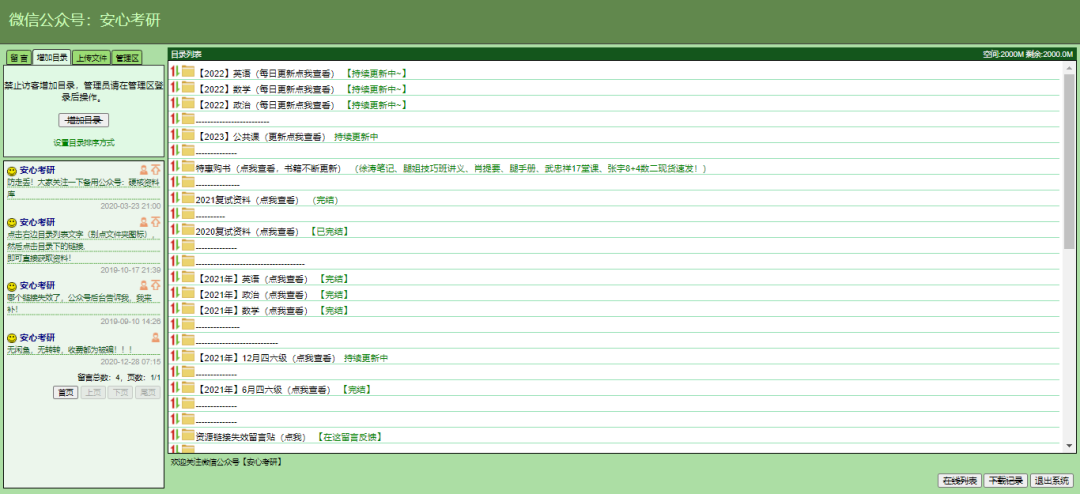This screenshot has width=1080, height=494.
Task: Open 【2022】英语 directory entry text
Action: [265, 73]
